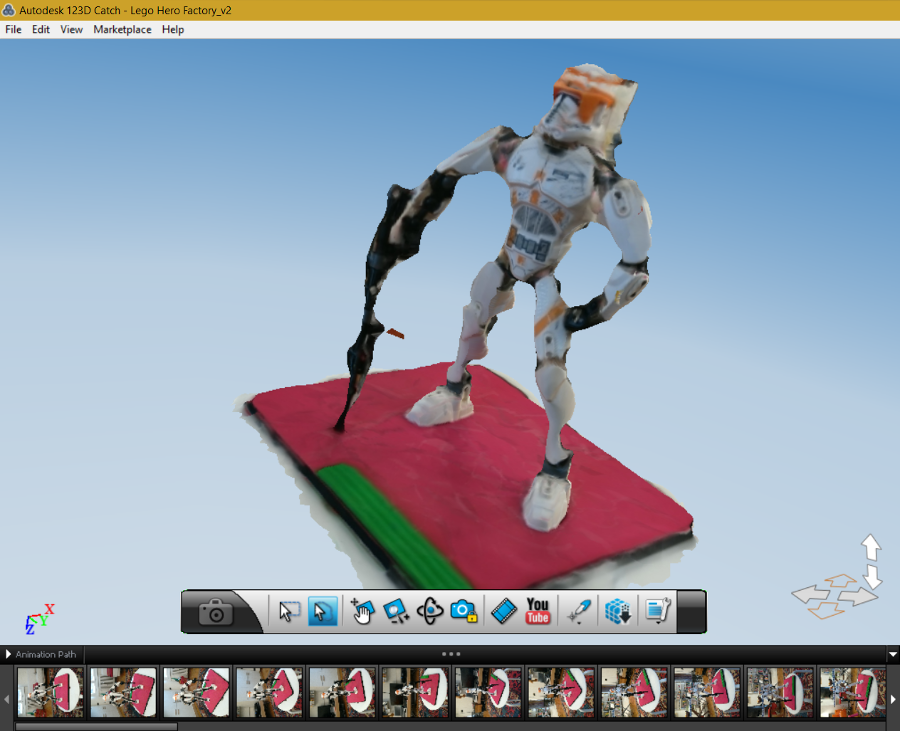This screenshot has width=900, height=731.
Task: Click the filmstrip previous arrow
Action: tap(7, 699)
